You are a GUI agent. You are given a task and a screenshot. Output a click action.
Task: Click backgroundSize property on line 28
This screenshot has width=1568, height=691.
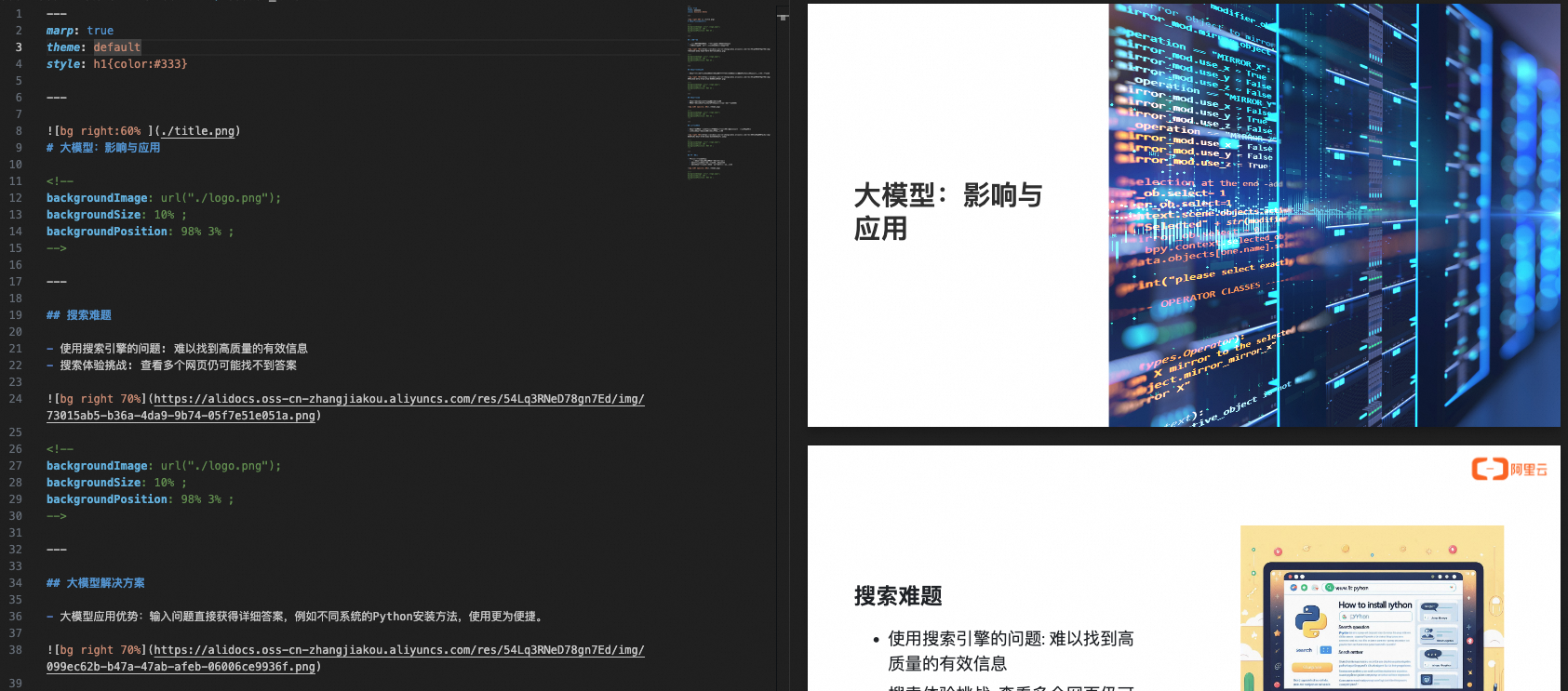(94, 483)
